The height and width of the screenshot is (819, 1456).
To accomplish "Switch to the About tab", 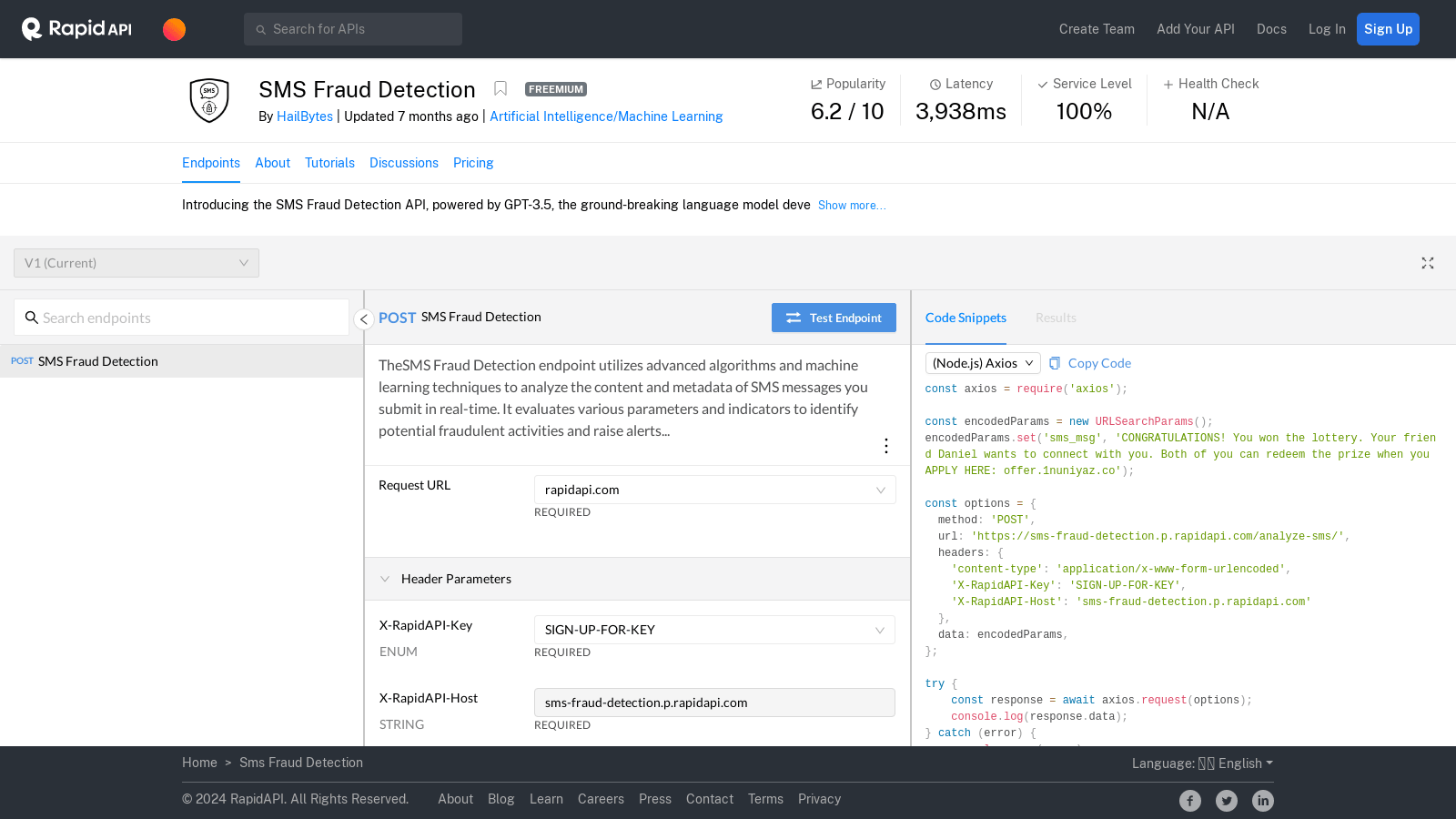I will (272, 163).
